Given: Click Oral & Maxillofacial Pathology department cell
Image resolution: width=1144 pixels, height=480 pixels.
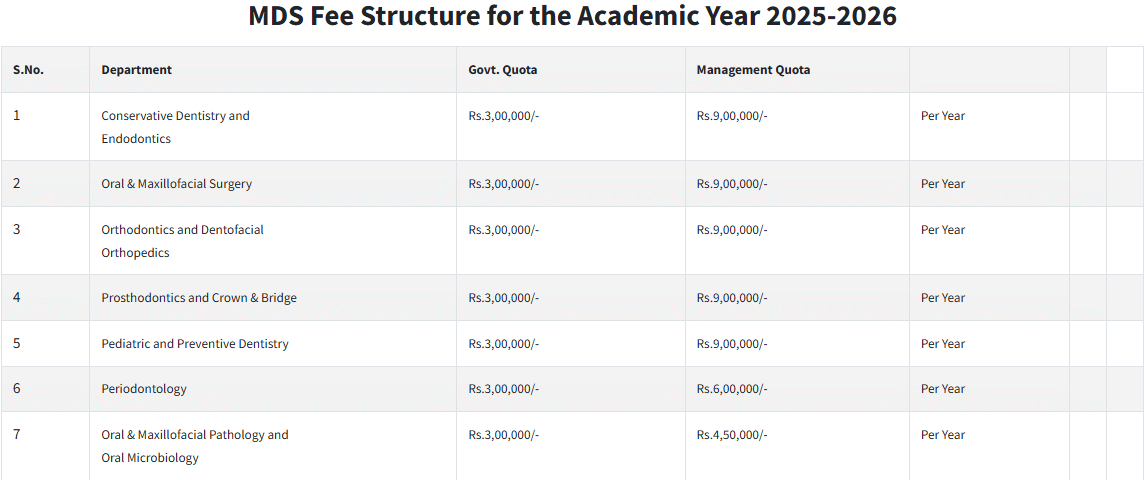Looking at the screenshot, I should click(x=194, y=446).
